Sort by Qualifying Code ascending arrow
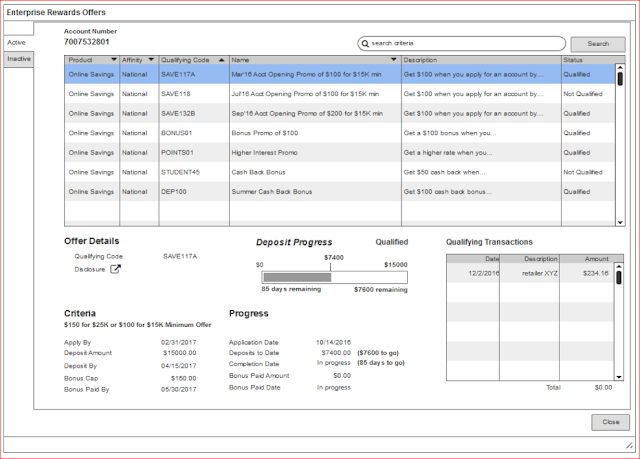This screenshot has height=459, width=640. click(x=222, y=60)
